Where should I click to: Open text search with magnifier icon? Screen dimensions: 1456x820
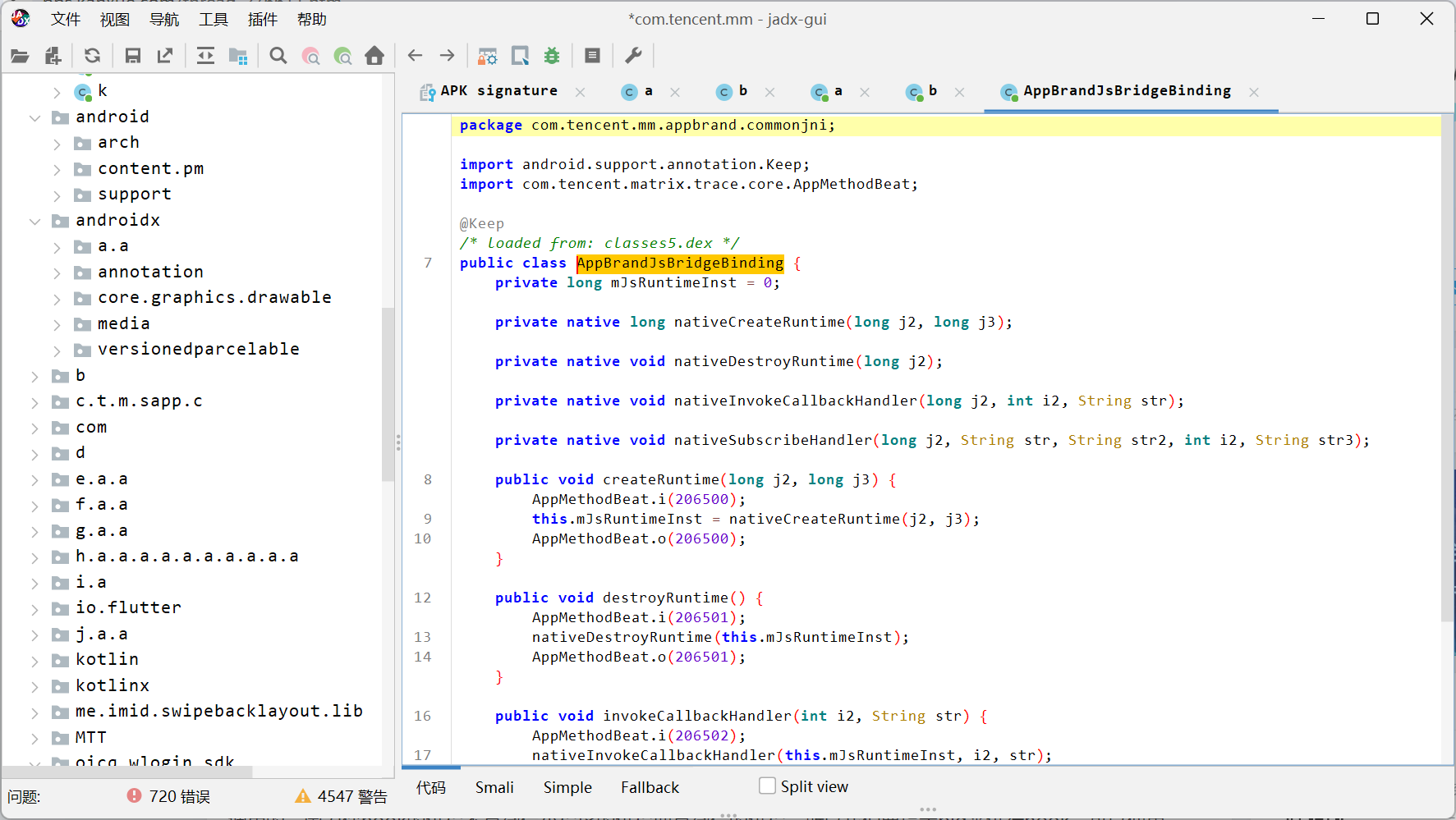[278, 56]
